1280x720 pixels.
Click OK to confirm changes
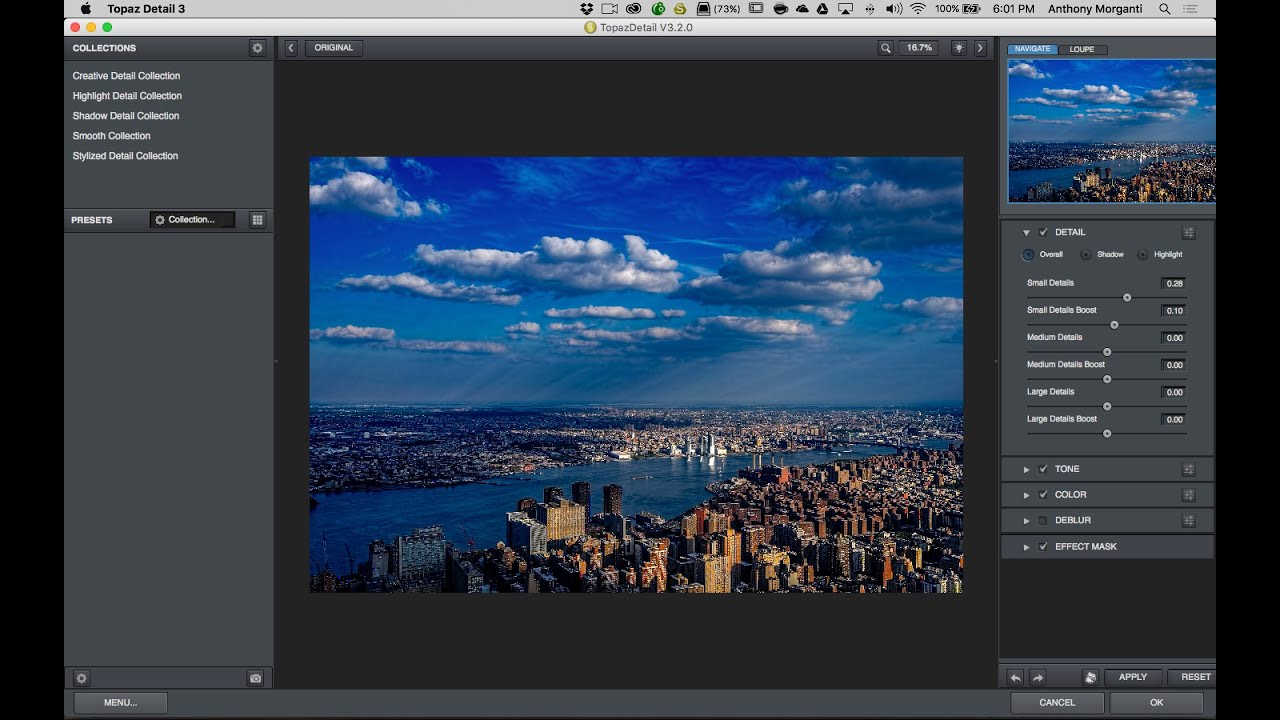(x=1156, y=703)
